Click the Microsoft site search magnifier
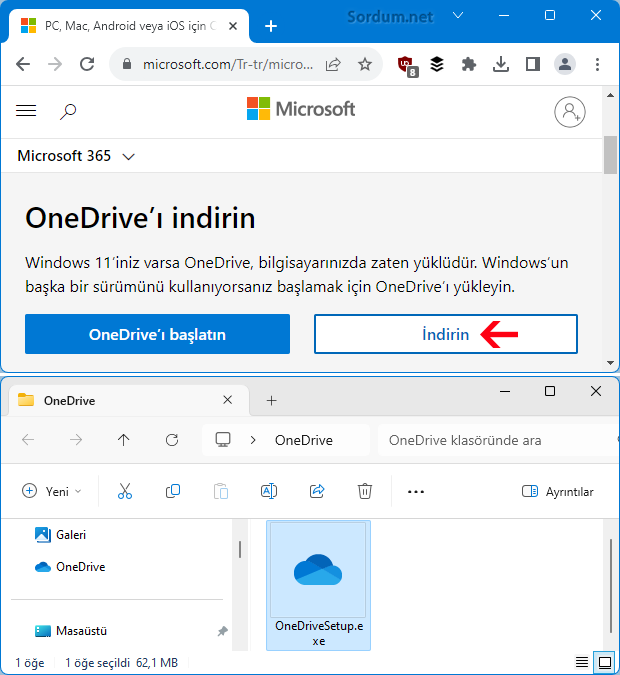620x675 pixels. click(x=68, y=111)
